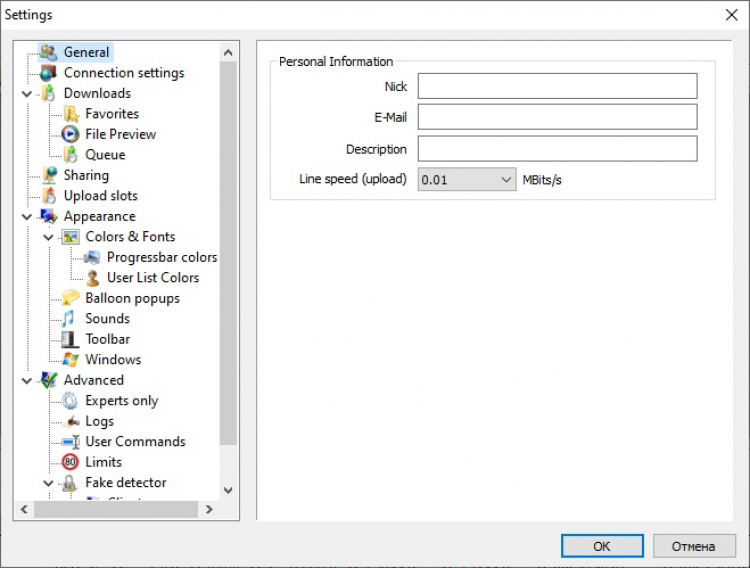This screenshot has width=750, height=568.
Task: Select User Commands entry
Action: pos(135,442)
